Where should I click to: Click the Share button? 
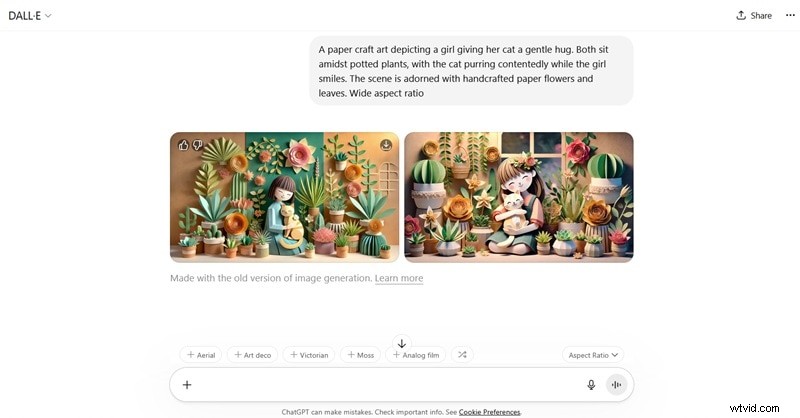(x=754, y=15)
